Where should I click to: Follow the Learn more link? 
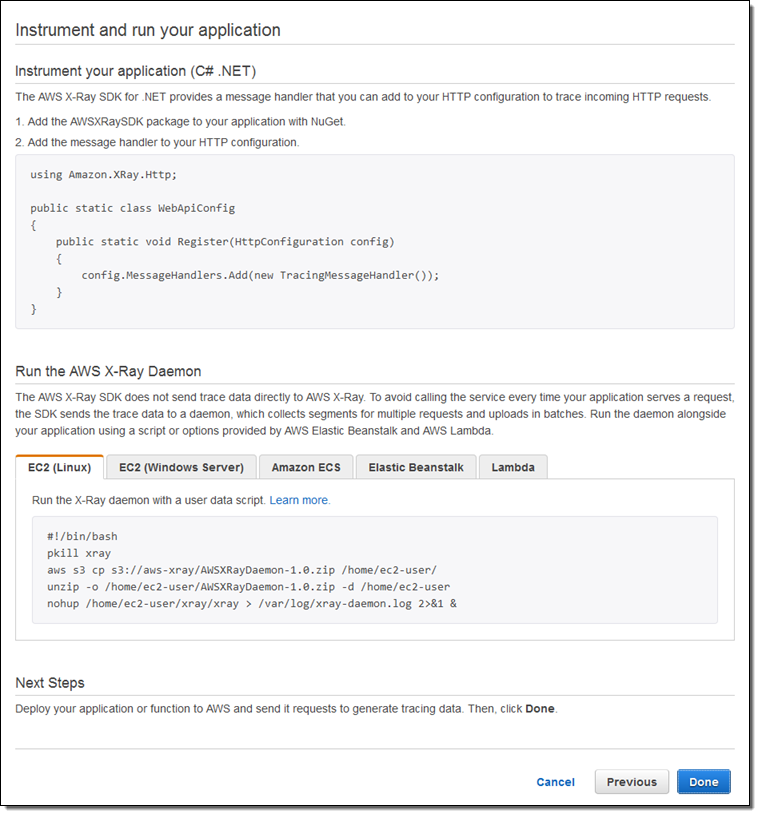point(299,500)
